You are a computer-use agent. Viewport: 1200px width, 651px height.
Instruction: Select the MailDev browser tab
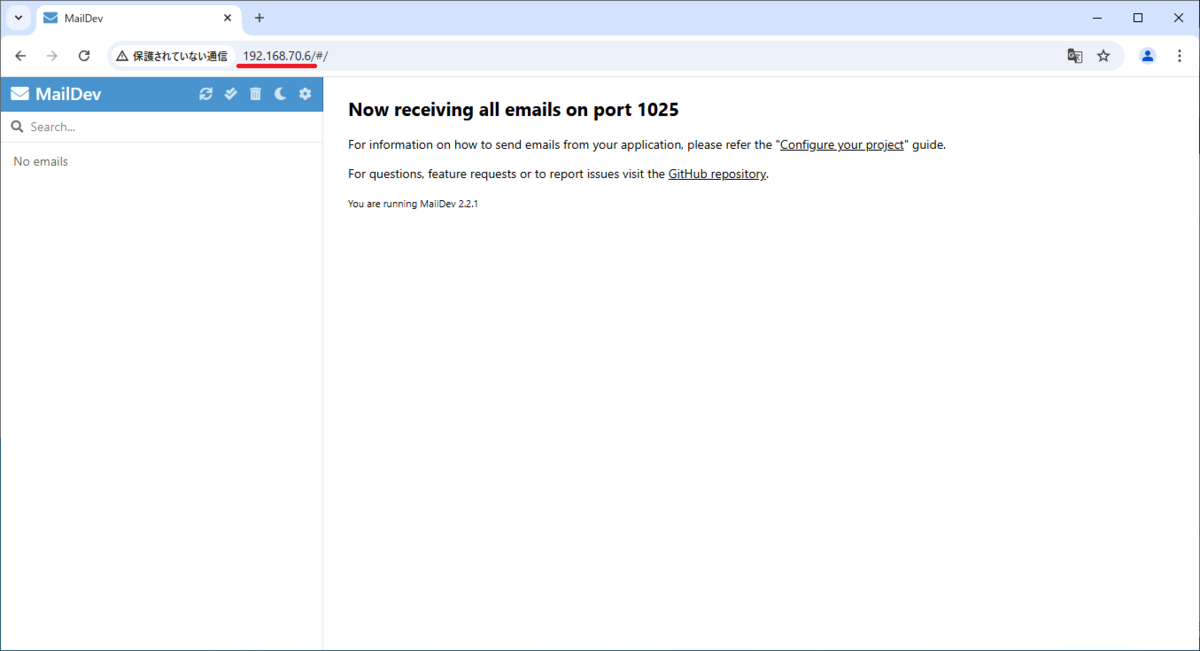point(138,18)
